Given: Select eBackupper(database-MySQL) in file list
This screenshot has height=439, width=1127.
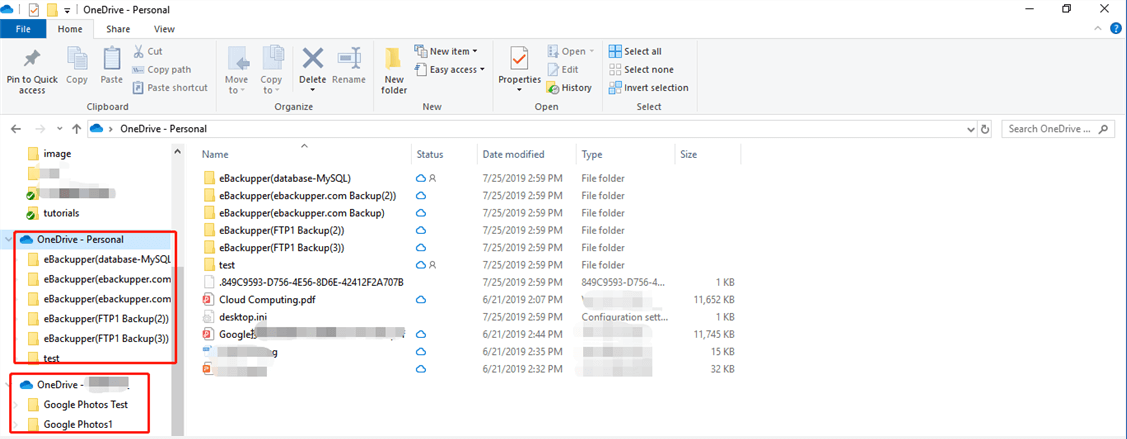Looking at the screenshot, I should click(284, 177).
